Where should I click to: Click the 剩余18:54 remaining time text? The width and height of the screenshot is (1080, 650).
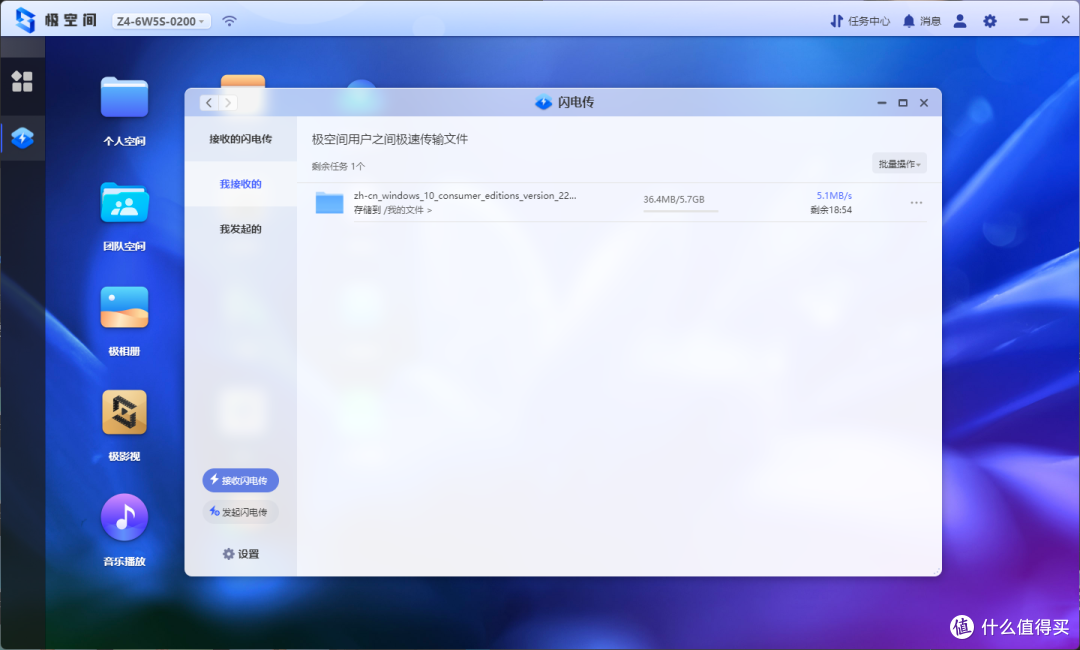(x=831, y=210)
